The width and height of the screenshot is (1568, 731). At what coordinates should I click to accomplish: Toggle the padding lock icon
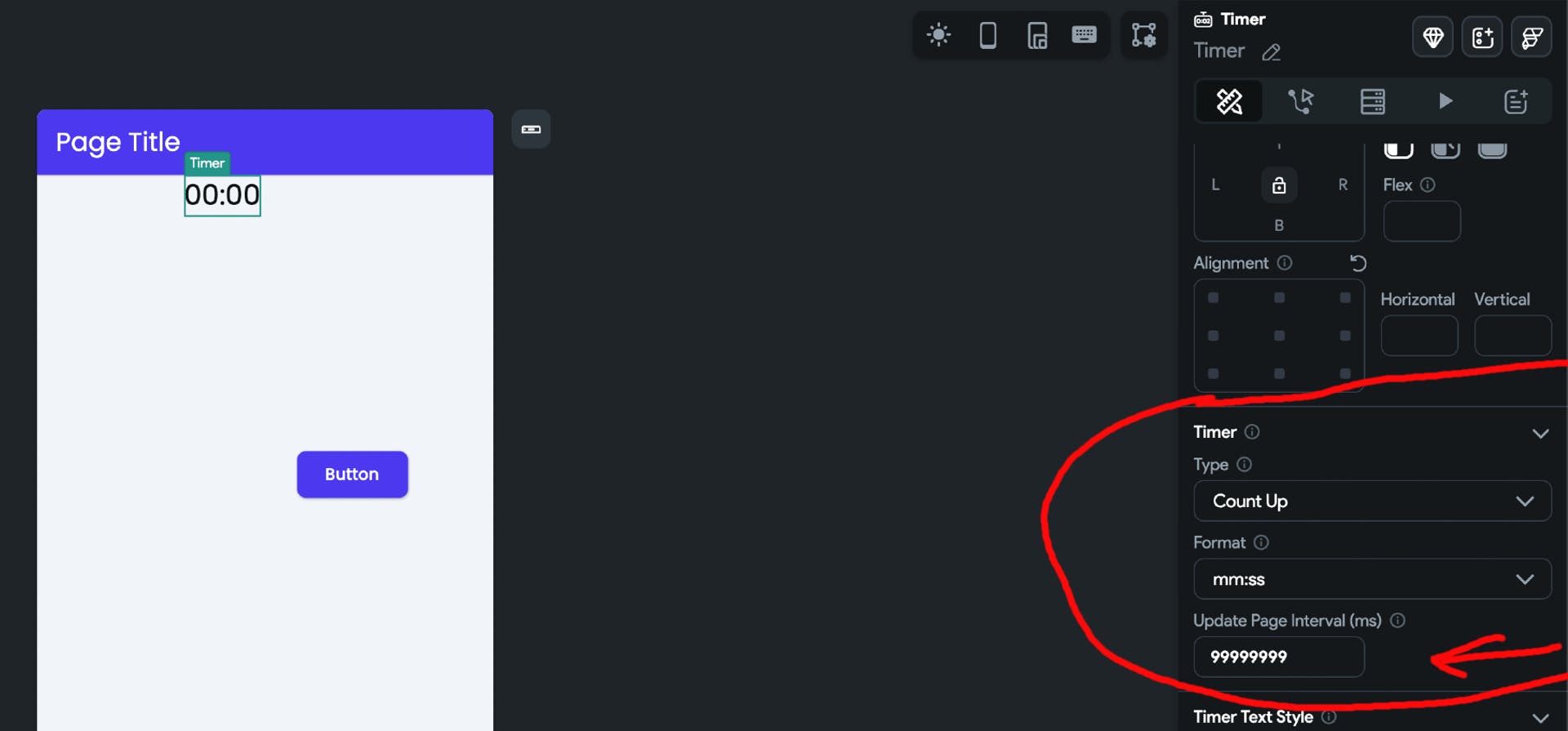[x=1279, y=185]
